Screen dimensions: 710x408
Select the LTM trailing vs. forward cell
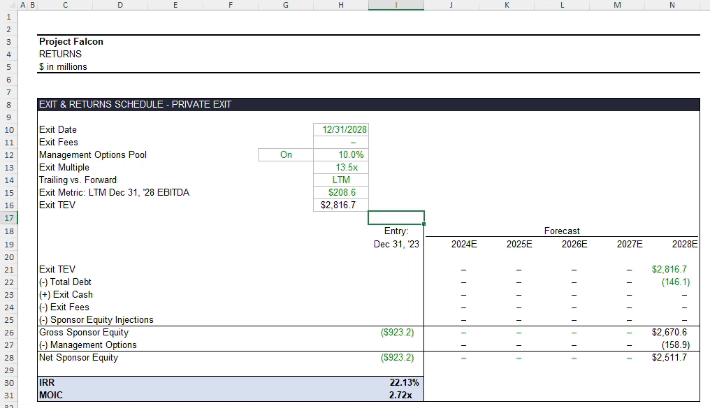(340, 180)
